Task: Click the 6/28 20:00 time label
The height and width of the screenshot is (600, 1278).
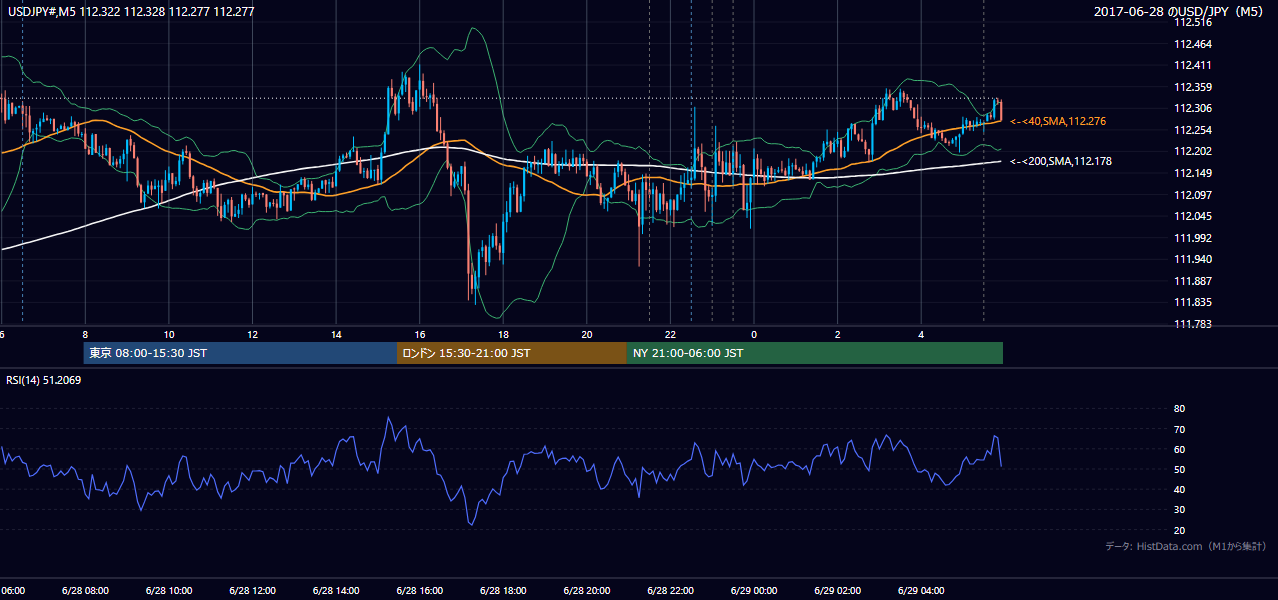Action: click(x=586, y=590)
